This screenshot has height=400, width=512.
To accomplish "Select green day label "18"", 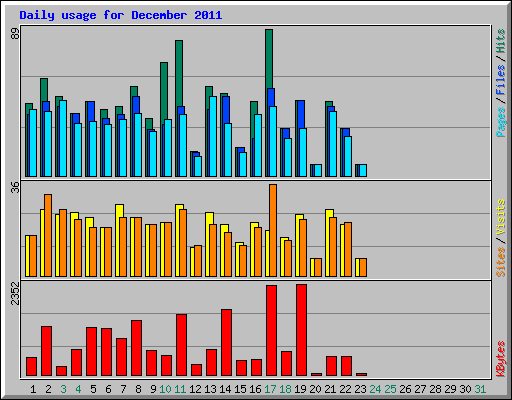I will click(x=285, y=389).
